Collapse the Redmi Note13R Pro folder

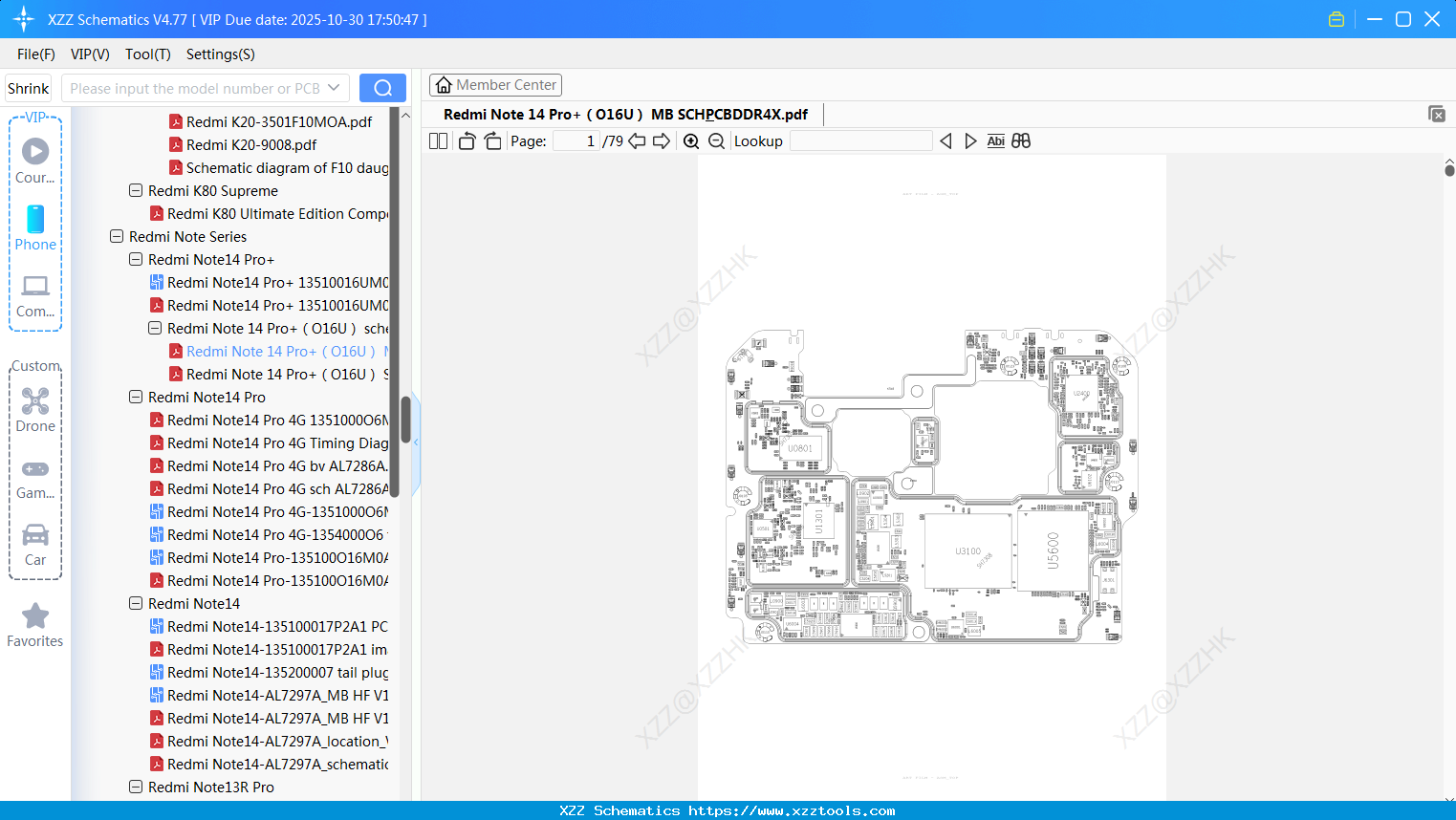[136, 787]
